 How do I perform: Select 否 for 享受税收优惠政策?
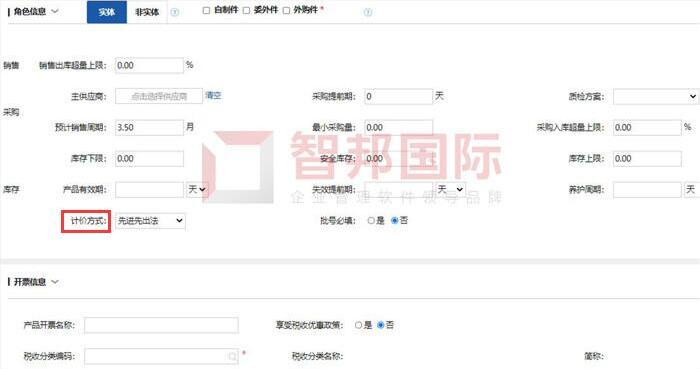click(x=381, y=325)
